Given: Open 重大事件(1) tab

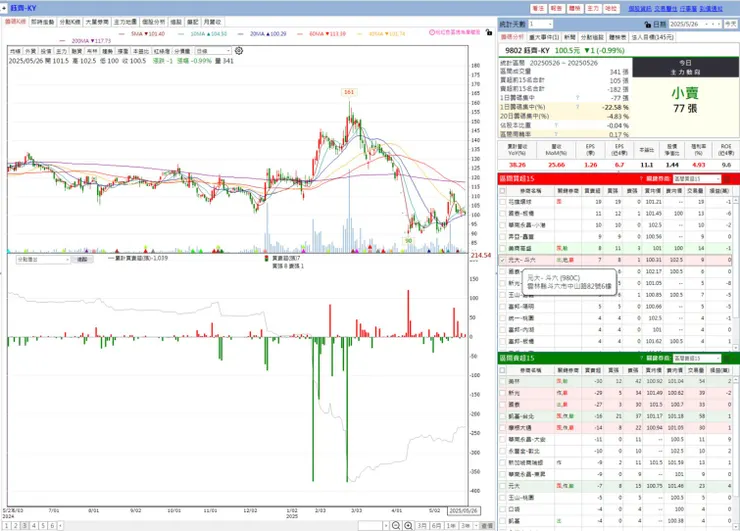Looking at the screenshot, I should coord(544,37).
